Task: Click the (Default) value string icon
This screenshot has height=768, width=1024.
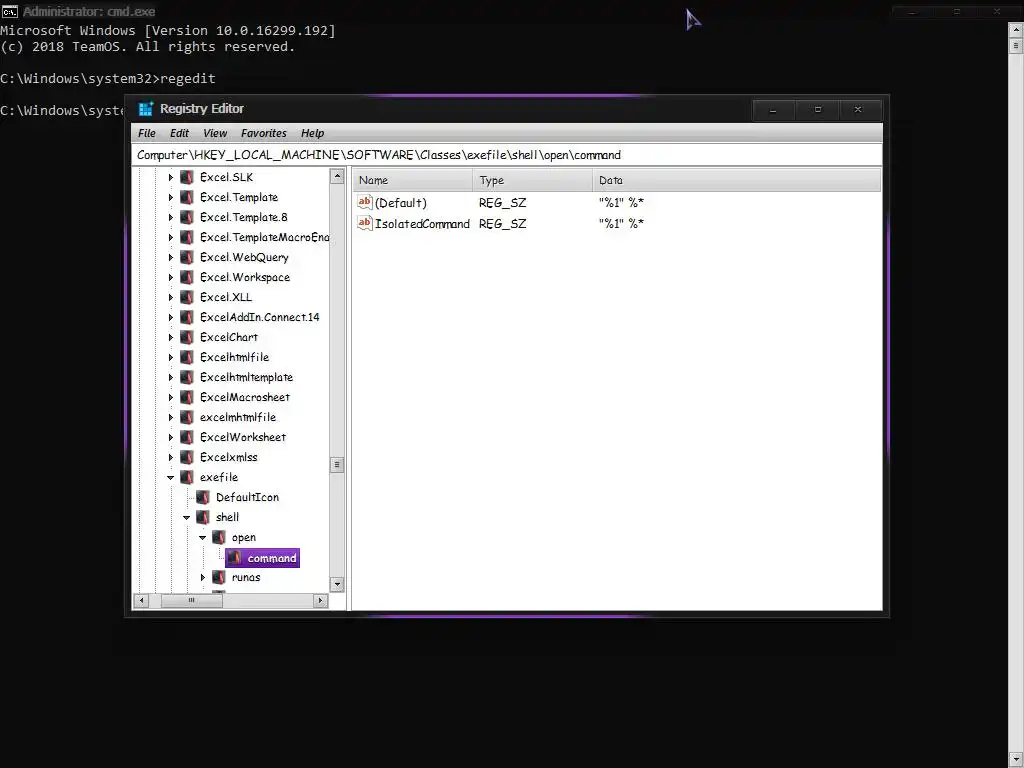Action: click(x=364, y=202)
